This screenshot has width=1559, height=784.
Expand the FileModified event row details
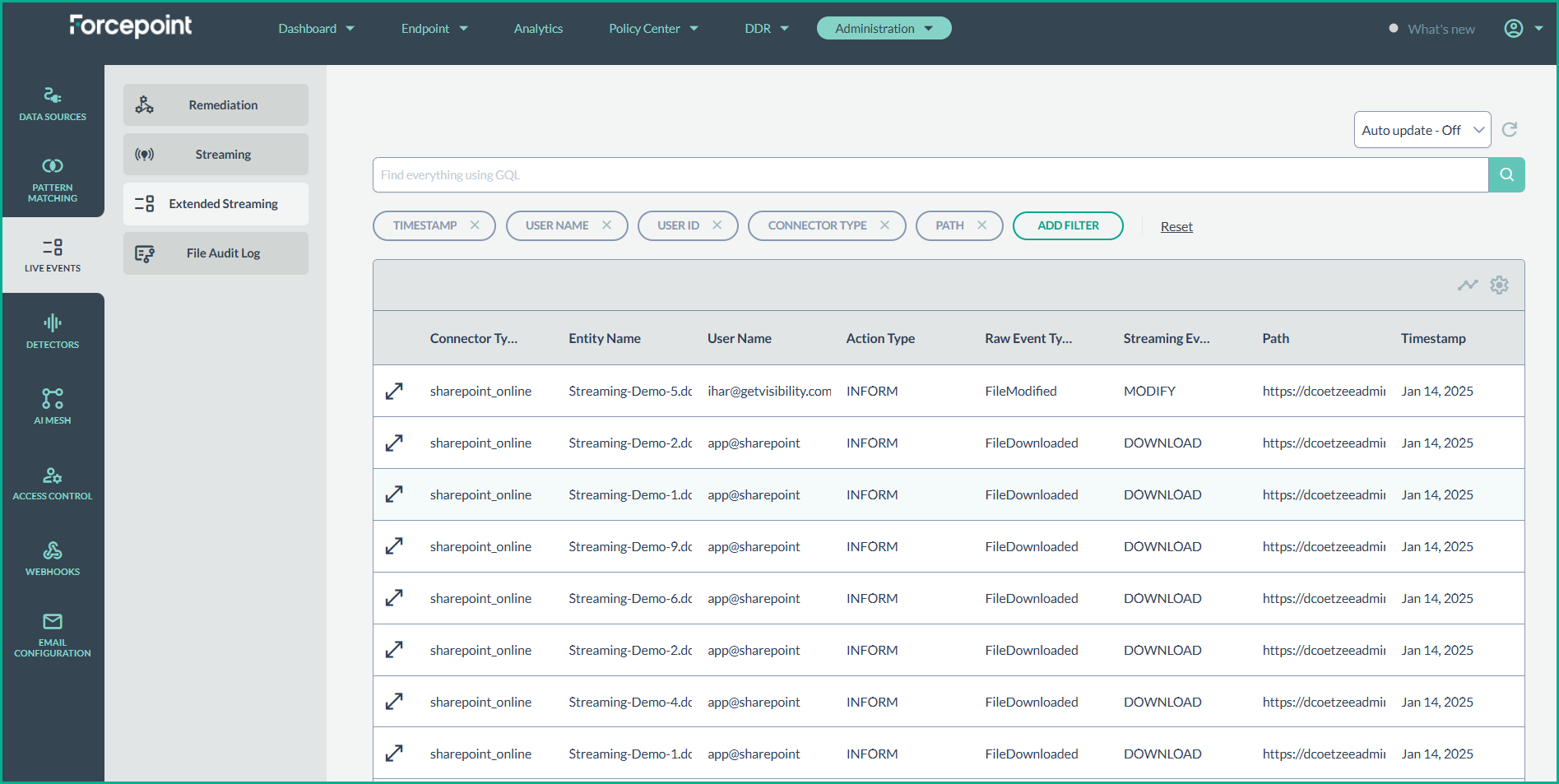[394, 392]
